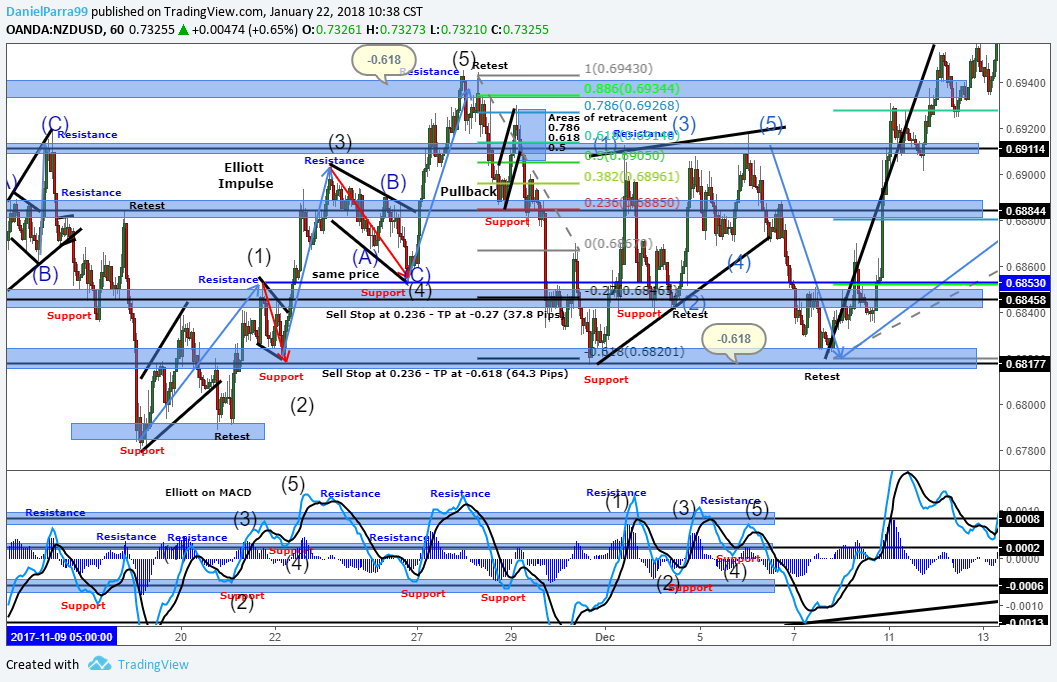Image resolution: width=1057 pixels, height=682 pixels.
Task: Select the Areas of retracement text
Action: click(x=607, y=117)
